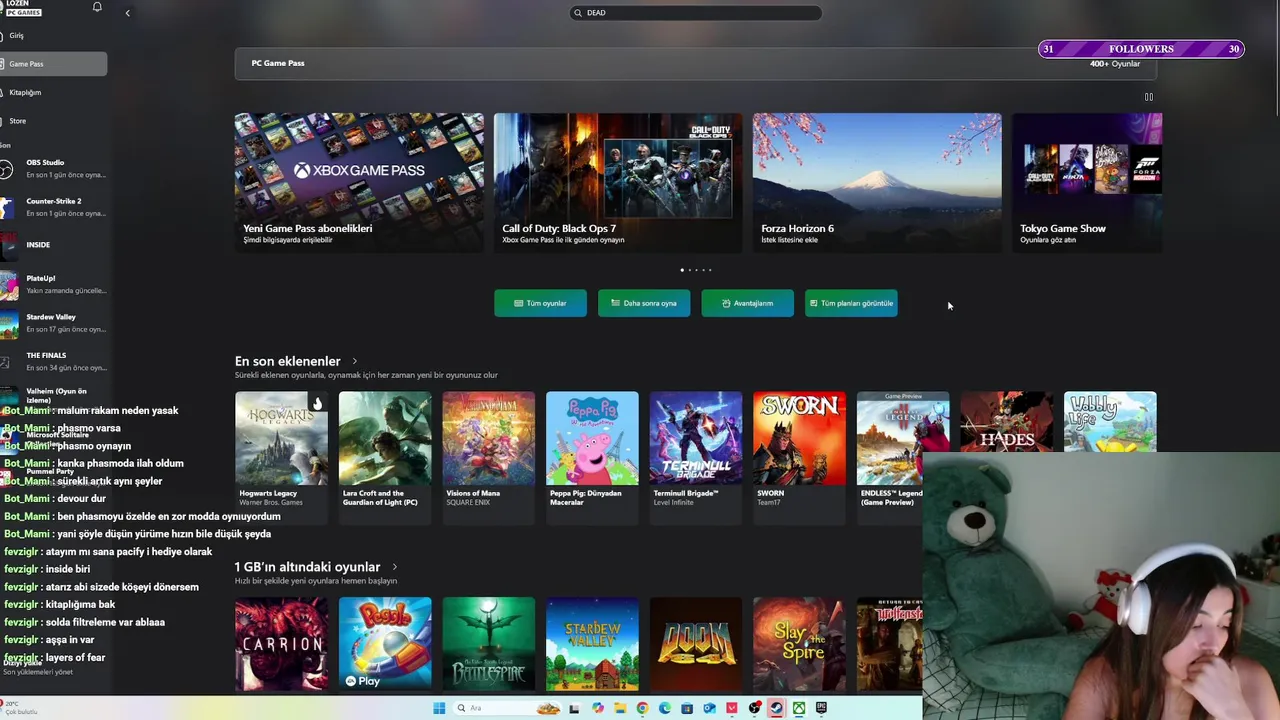This screenshot has width=1280, height=720.
Task: Click the Avantajlarım button
Action: 748,303
